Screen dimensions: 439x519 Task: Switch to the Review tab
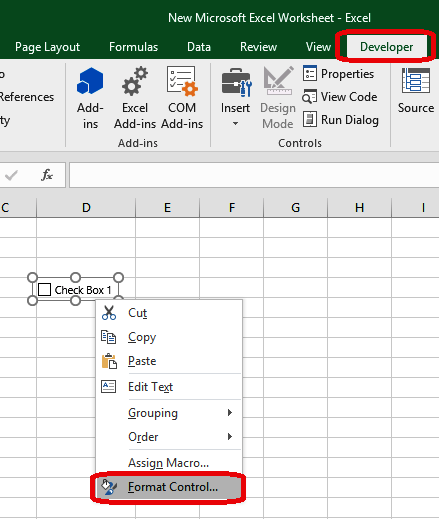(x=258, y=47)
